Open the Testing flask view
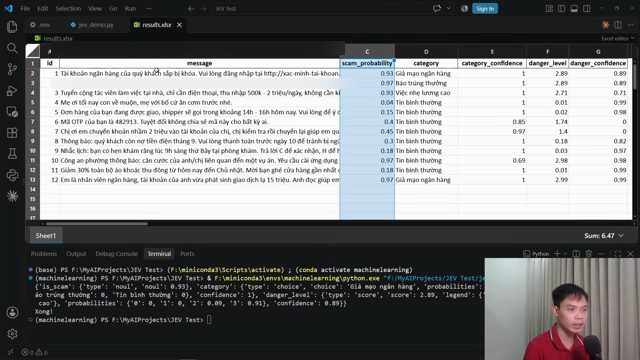The height and width of the screenshot is (360, 640). pyautogui.click(x=12, y=154)
